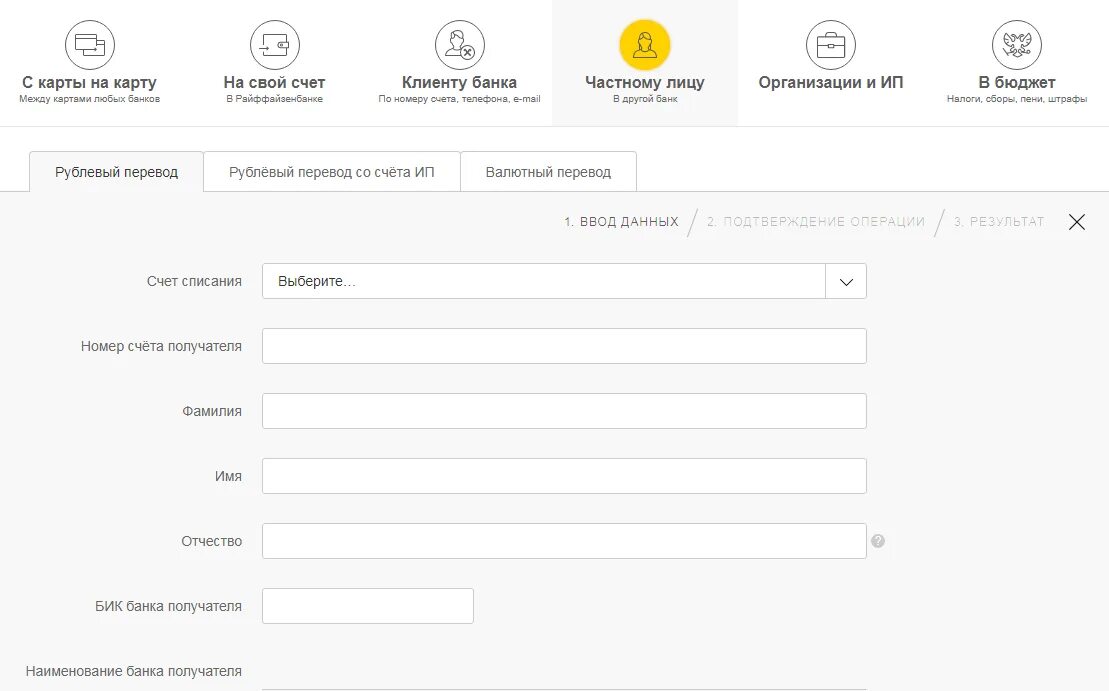1109x691 pixels.
Task: Click the organizations briefcase icon
Action: pyautogui.click(x=831, y=45)
